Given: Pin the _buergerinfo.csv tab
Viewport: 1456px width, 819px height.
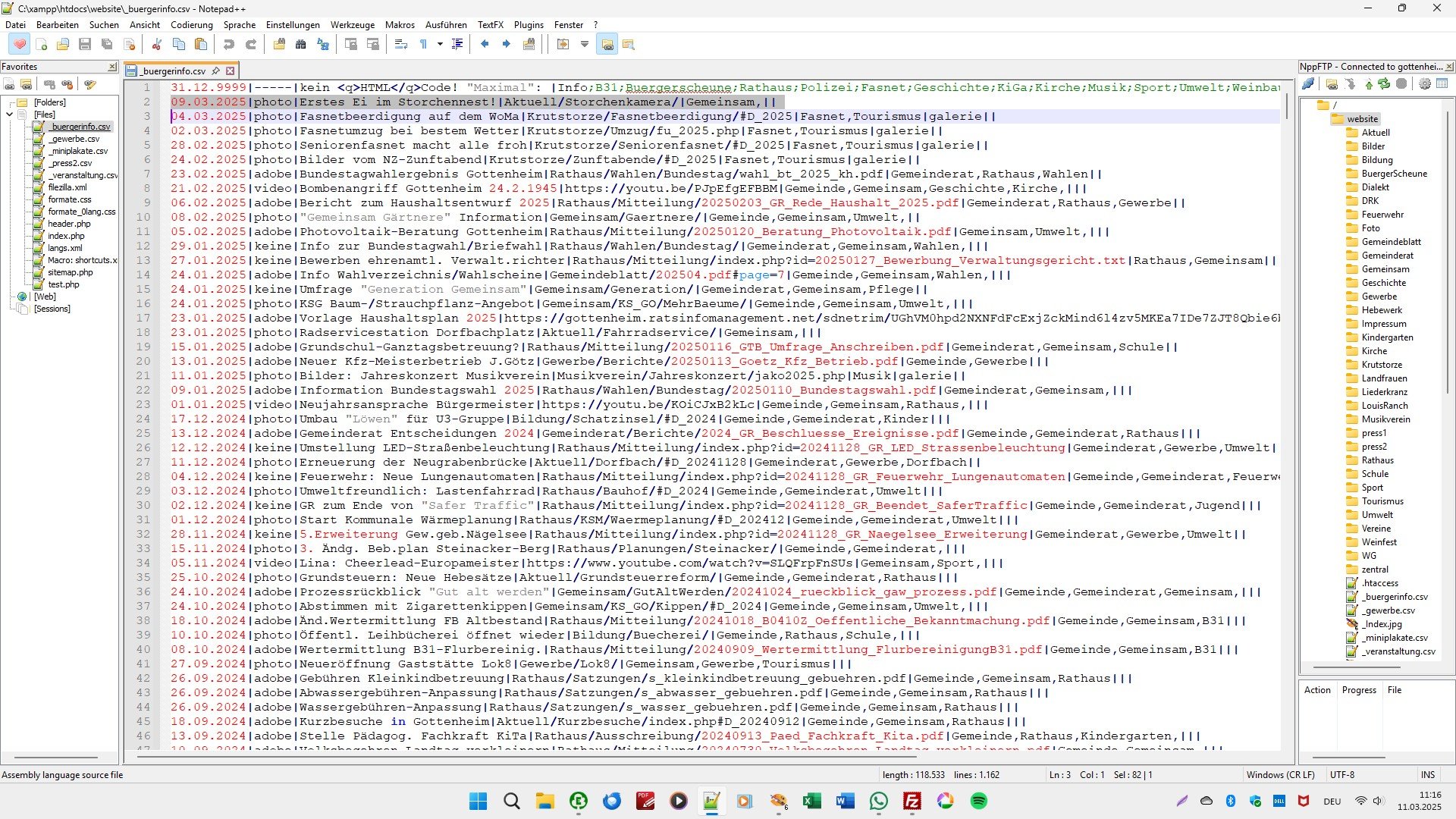Looking at the screenshot, I should 215,71.
